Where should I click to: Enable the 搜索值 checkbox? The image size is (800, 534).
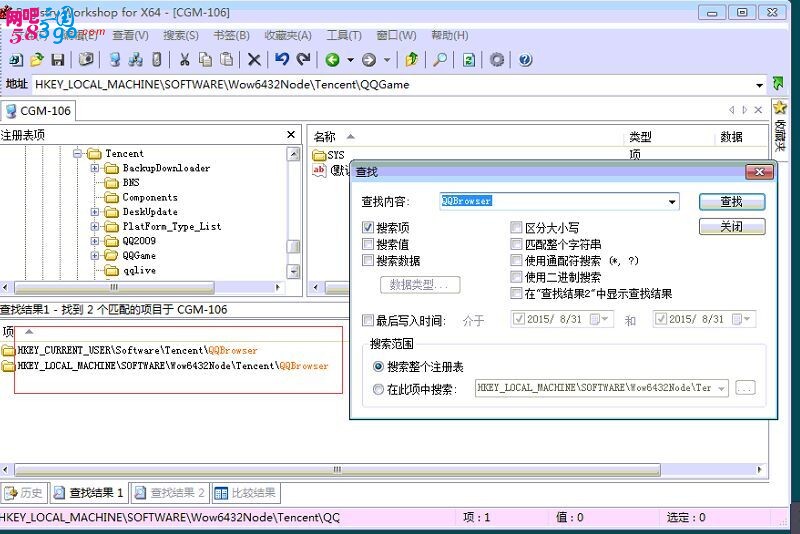[x=368, y=244]
